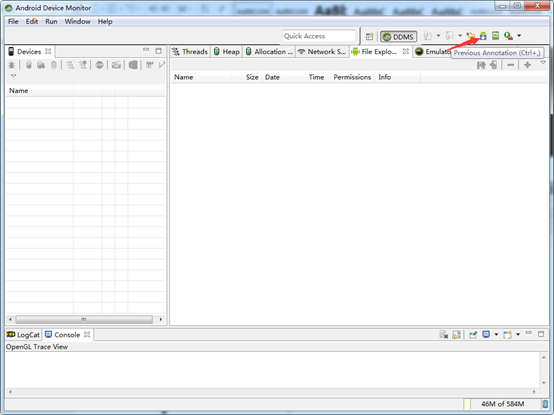
Task: Click Permissions column header in File Explorer
Action: pyautogui.click(x=352, y=77)
